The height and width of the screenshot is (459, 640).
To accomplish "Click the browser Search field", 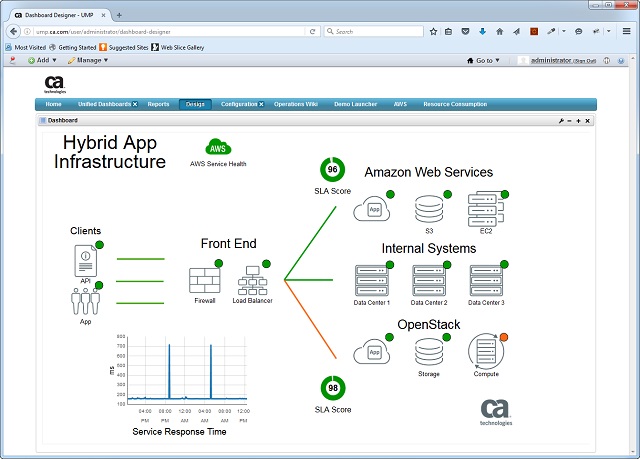I will (x=375, y=31).
